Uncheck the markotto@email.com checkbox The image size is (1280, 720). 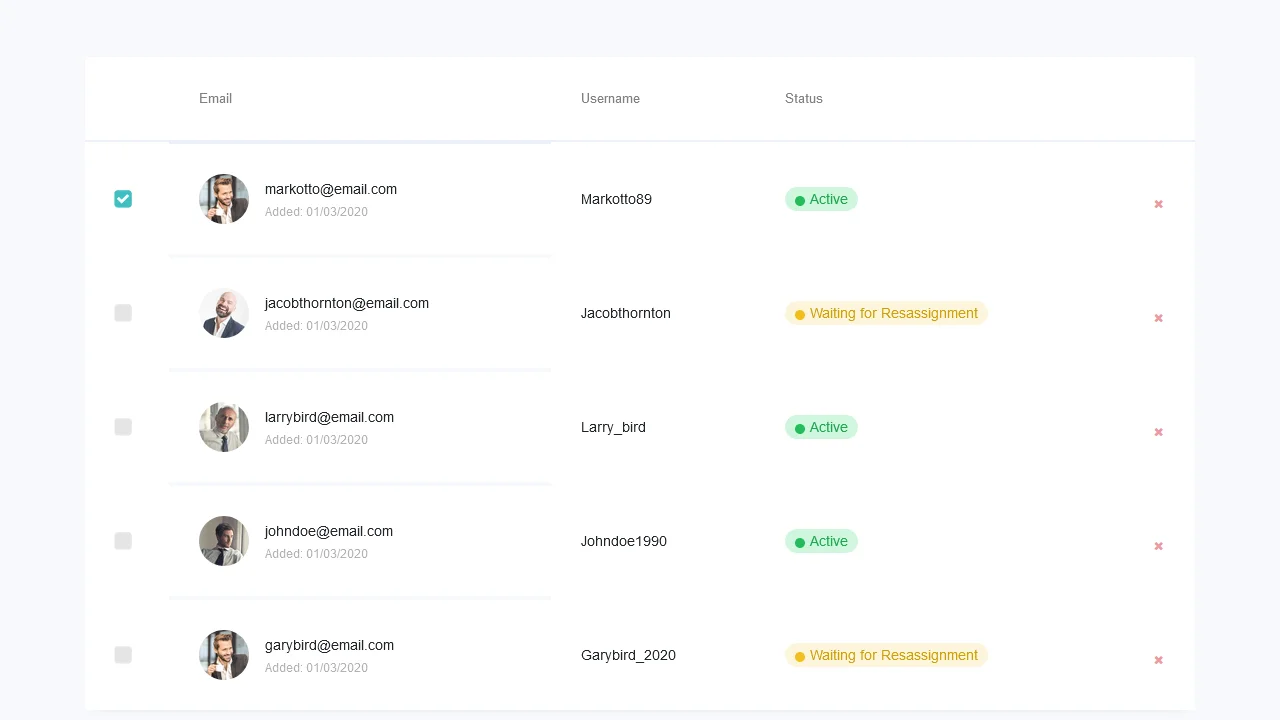(123, 199)
